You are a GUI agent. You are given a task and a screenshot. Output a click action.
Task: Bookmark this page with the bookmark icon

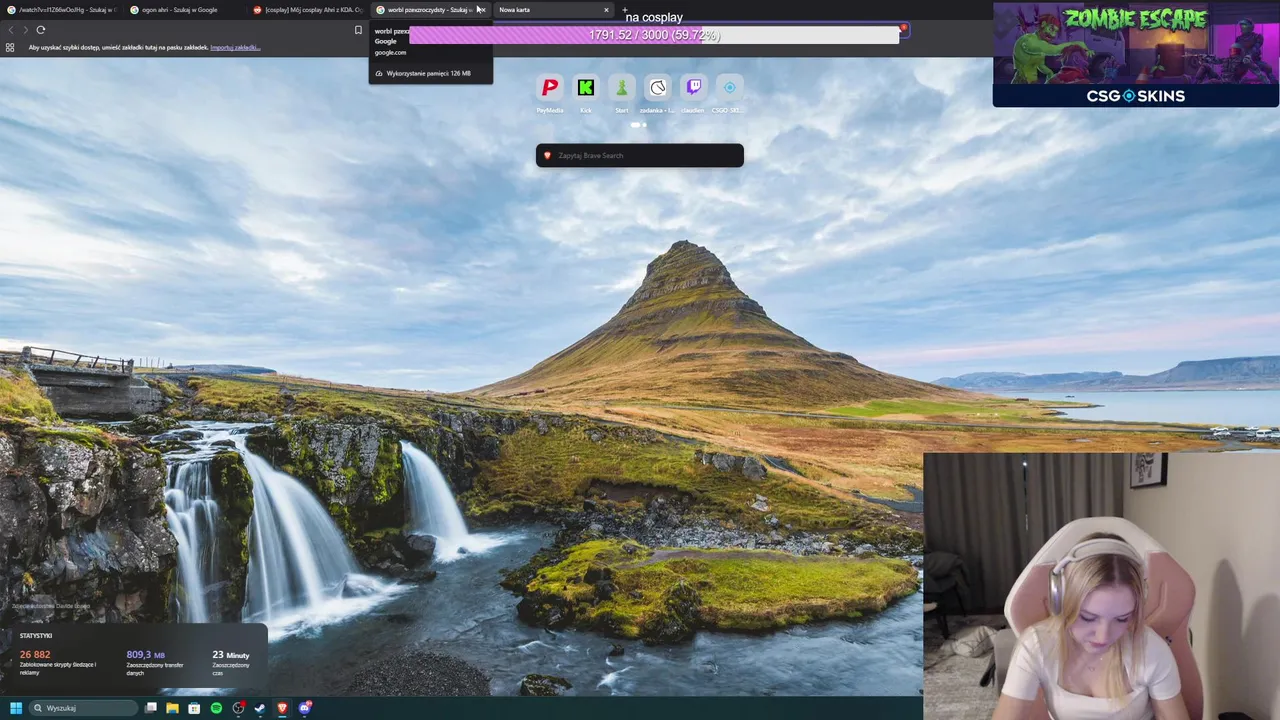[x=358, y=30]
